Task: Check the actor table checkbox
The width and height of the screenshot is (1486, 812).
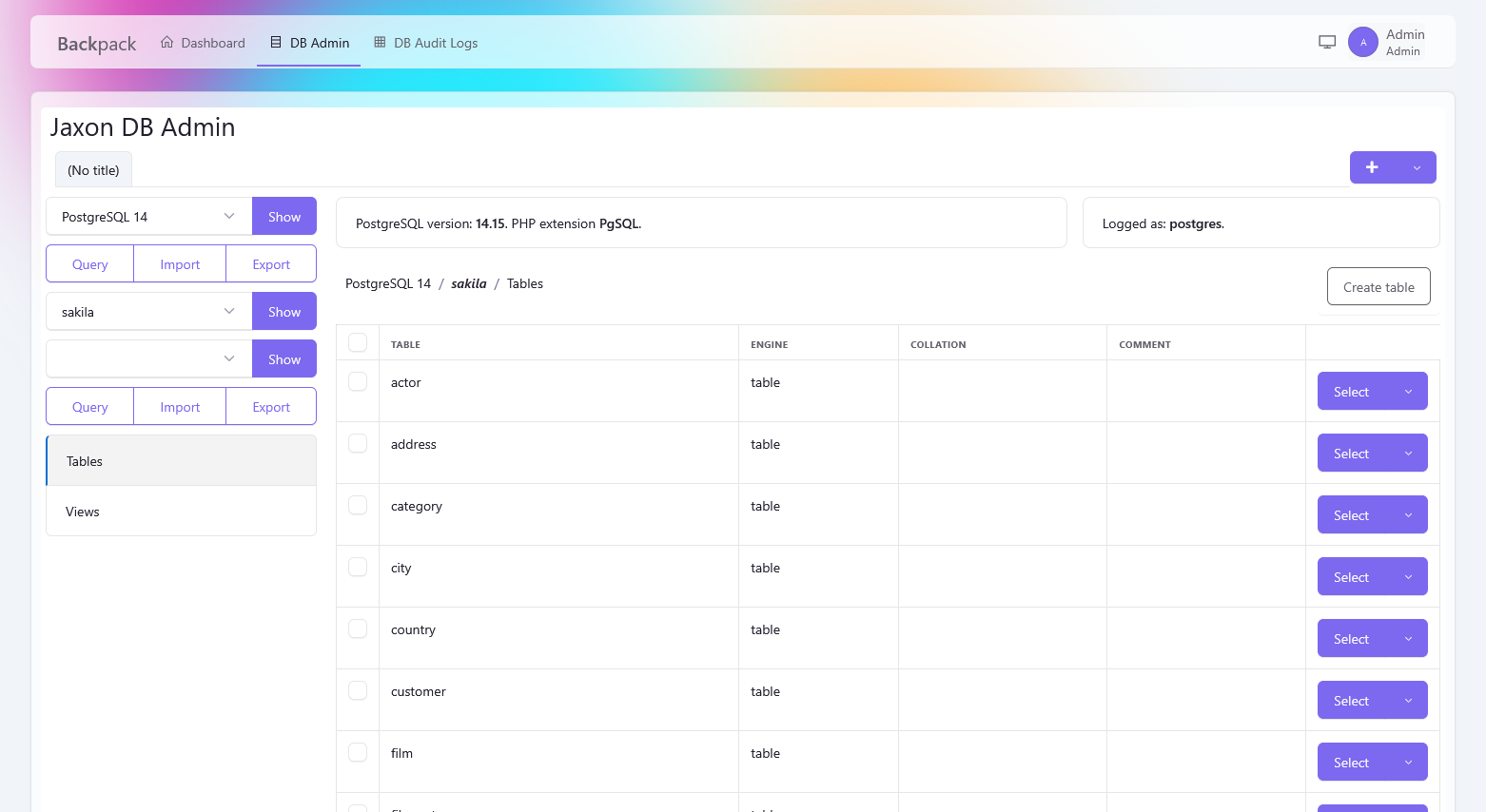Action: pos(358,381)
